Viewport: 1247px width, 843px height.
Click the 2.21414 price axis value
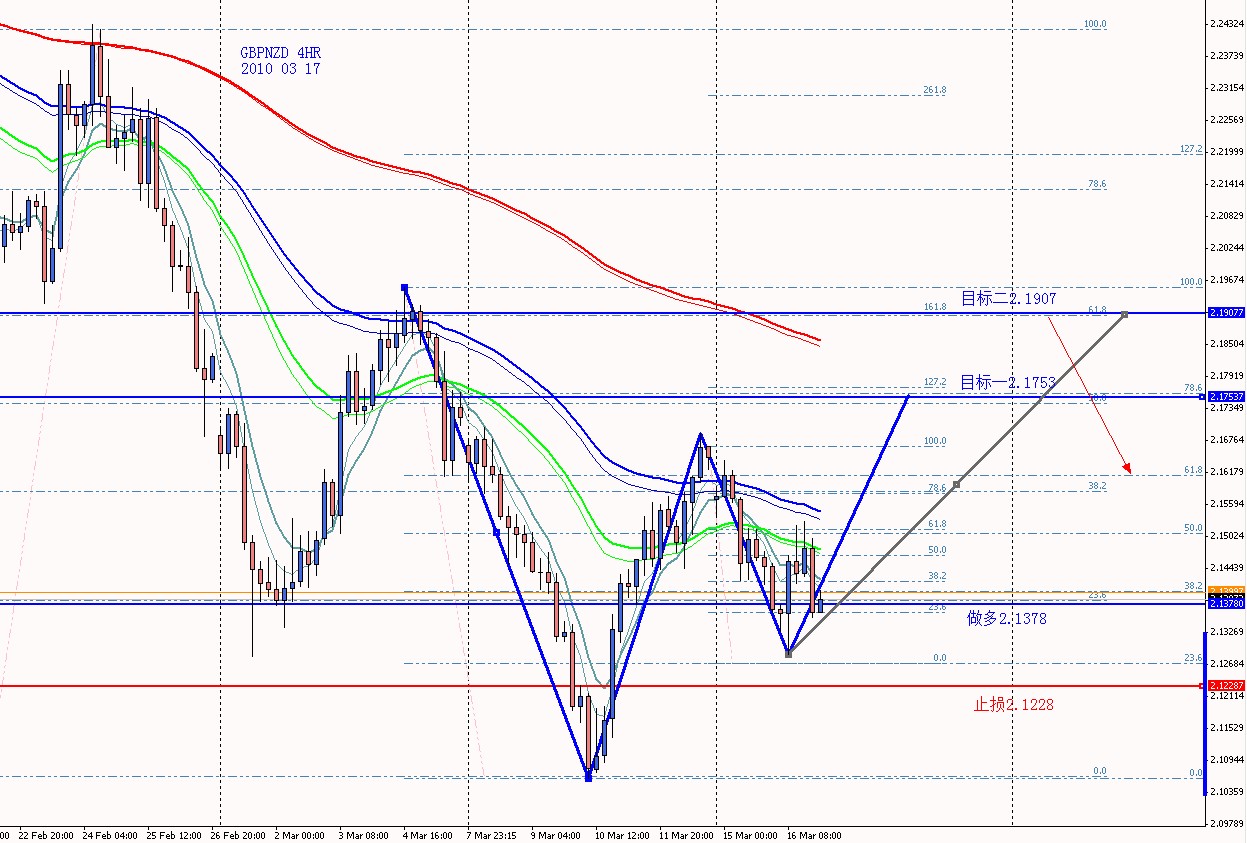(x=1225, y=183)
